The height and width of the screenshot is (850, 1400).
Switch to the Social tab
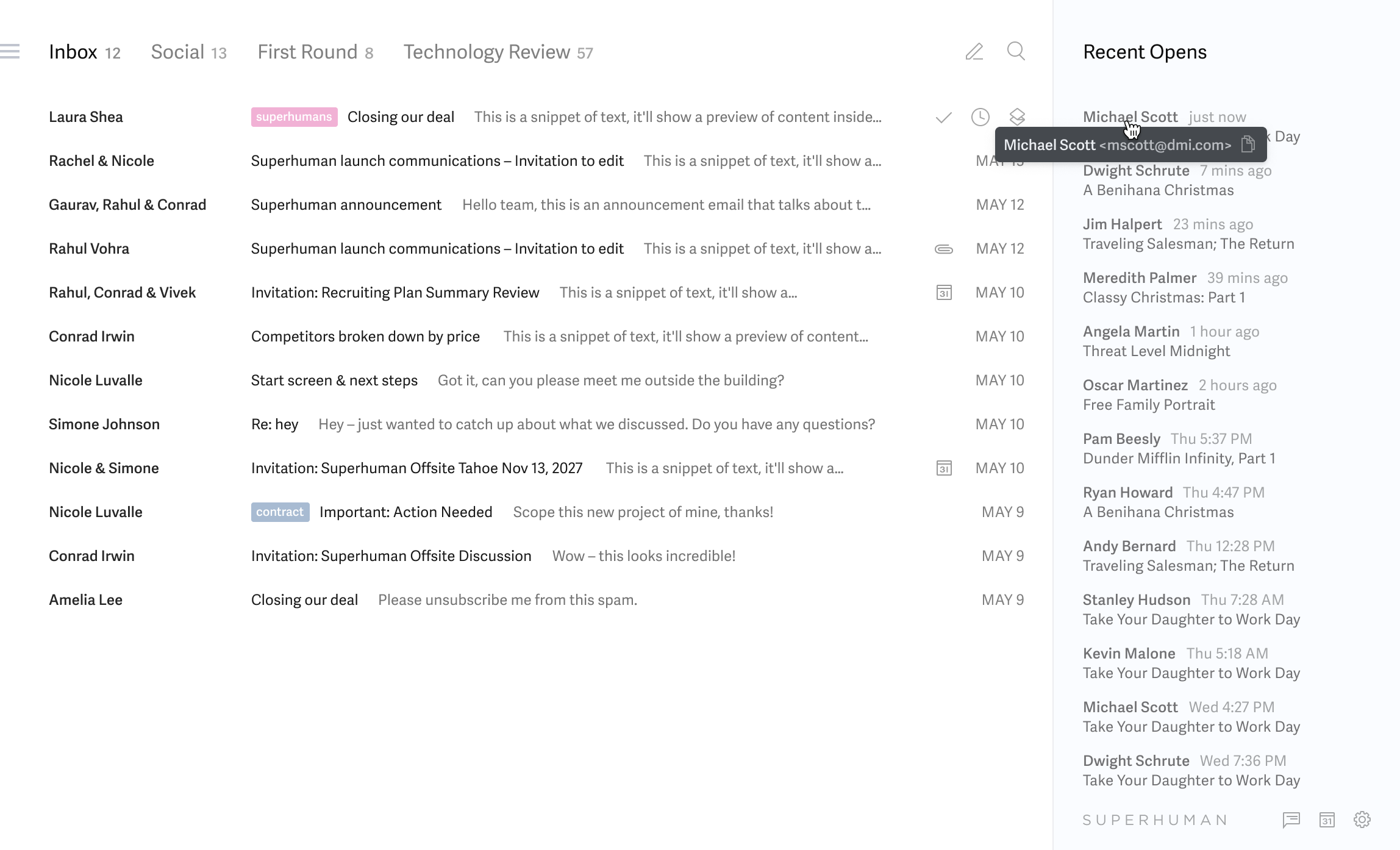189,52
